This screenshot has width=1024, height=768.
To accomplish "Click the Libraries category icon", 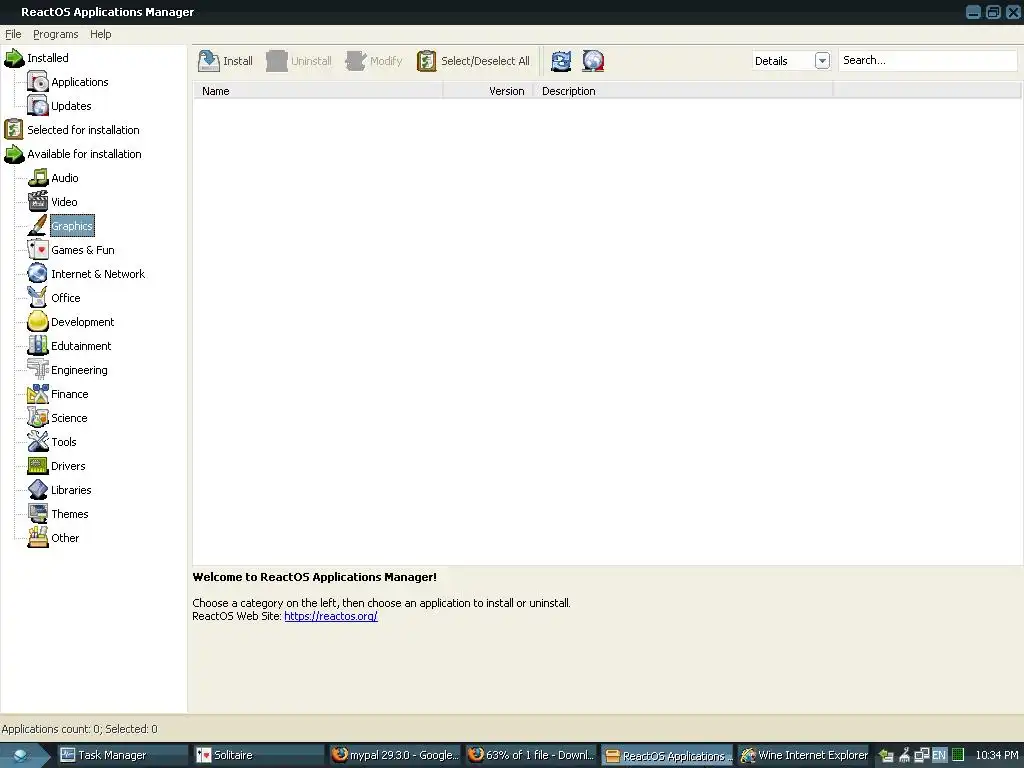I will pyautogui.click(x=38, y=490).
